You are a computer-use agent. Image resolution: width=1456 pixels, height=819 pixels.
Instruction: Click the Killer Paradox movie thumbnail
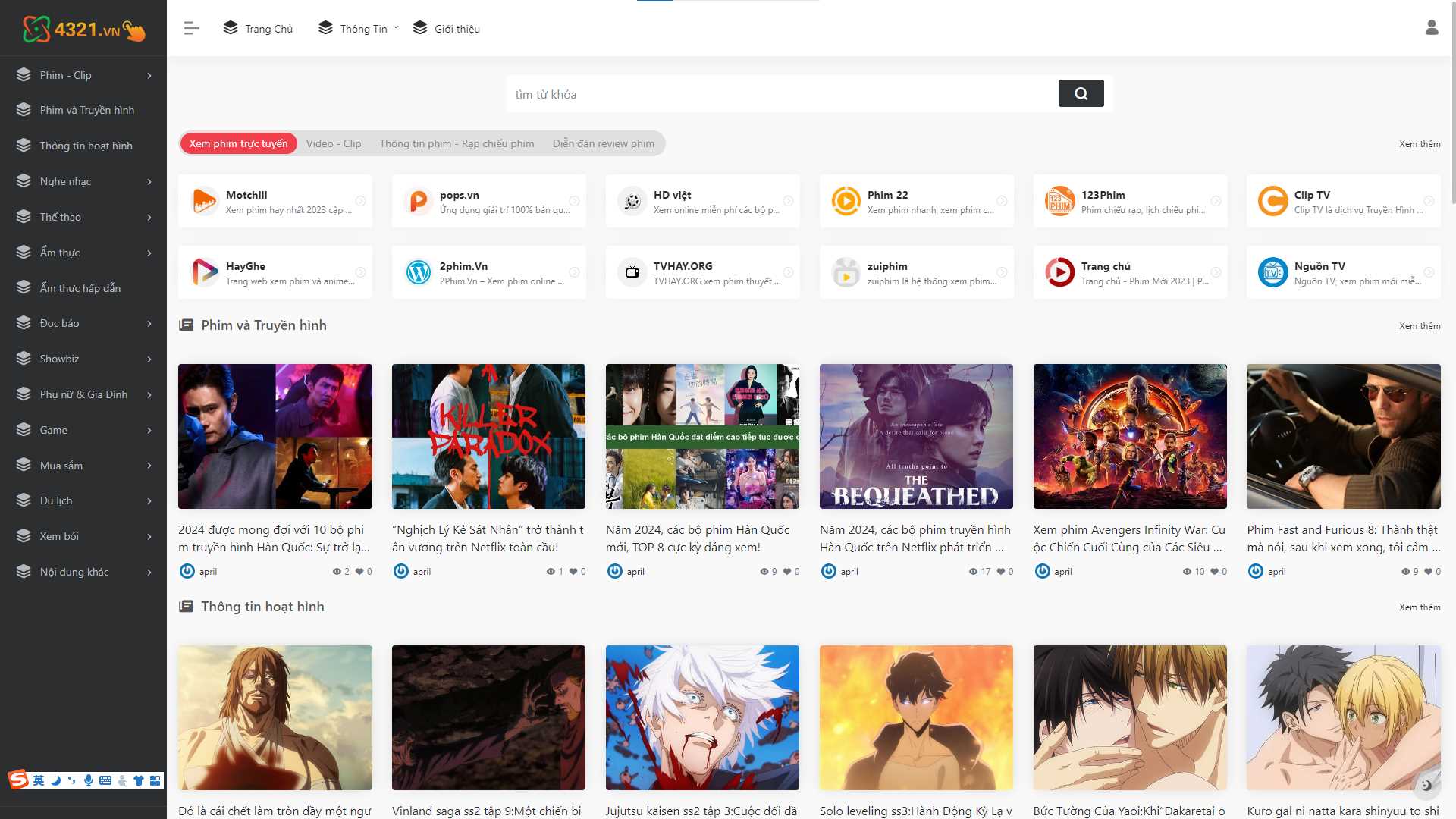tap(489, 435)
